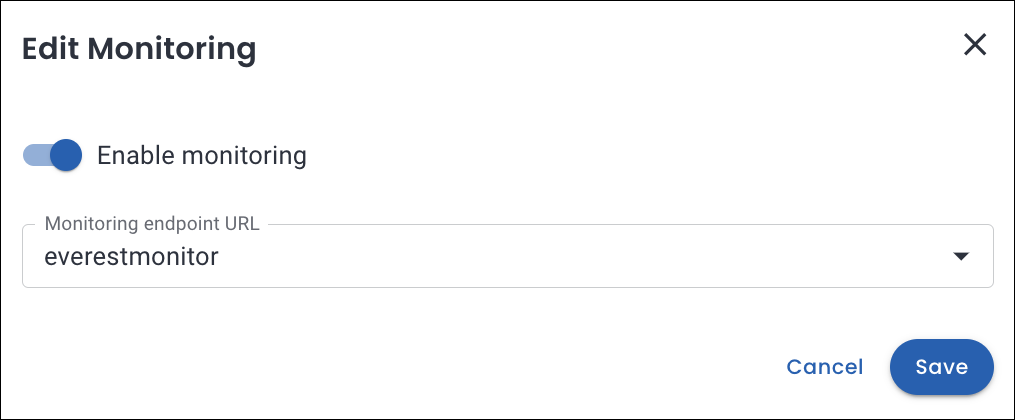1015x420 pixels.
Task: Click the dropdown caret arrow icon
Action: click(961, 257)
